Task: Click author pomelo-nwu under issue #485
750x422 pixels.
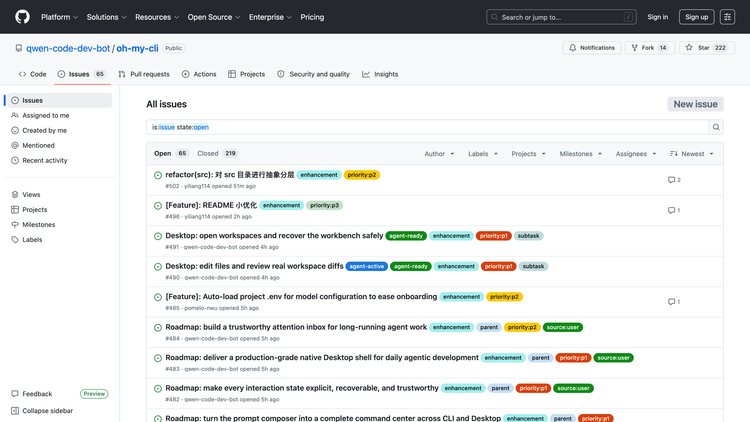Action: pyautogui.click(x=201, y=308)
